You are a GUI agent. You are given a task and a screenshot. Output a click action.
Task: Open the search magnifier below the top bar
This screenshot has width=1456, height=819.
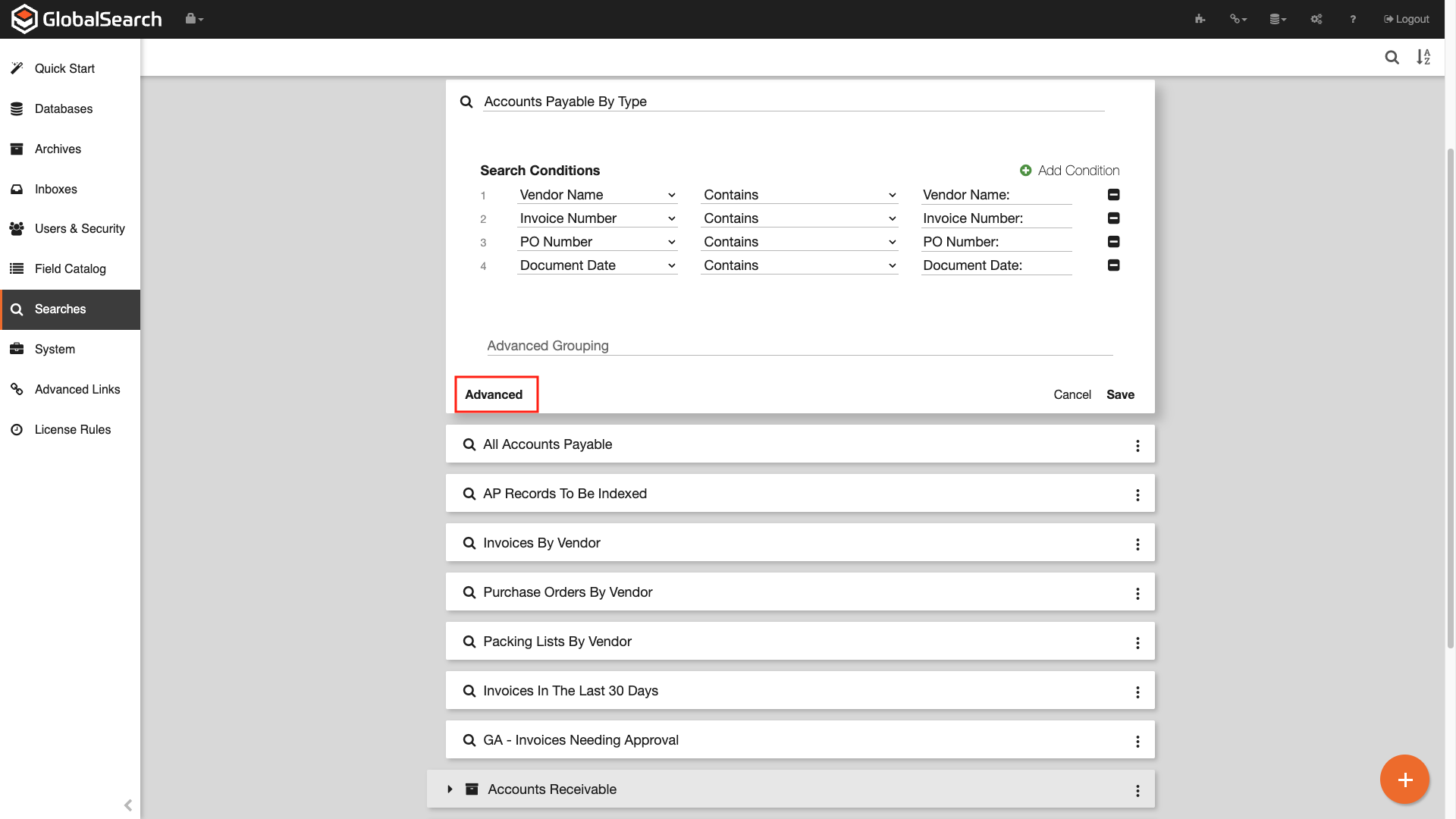point(1392,57)
